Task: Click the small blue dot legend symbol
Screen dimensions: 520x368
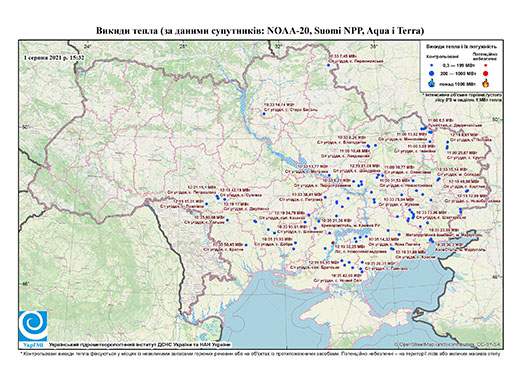Action: [432, 65]
